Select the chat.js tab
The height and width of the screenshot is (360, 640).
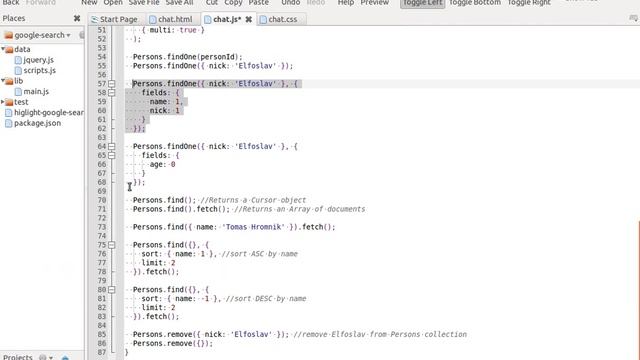[x=227, y=19]
